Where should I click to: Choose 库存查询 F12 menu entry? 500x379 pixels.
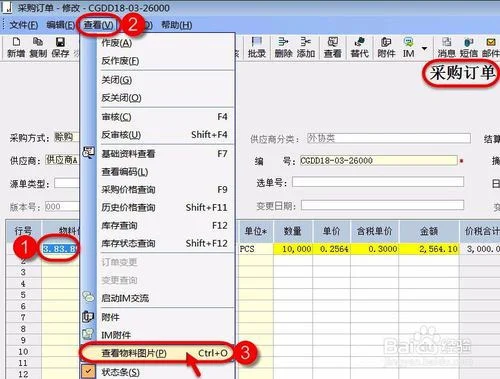tap(157, 226)
